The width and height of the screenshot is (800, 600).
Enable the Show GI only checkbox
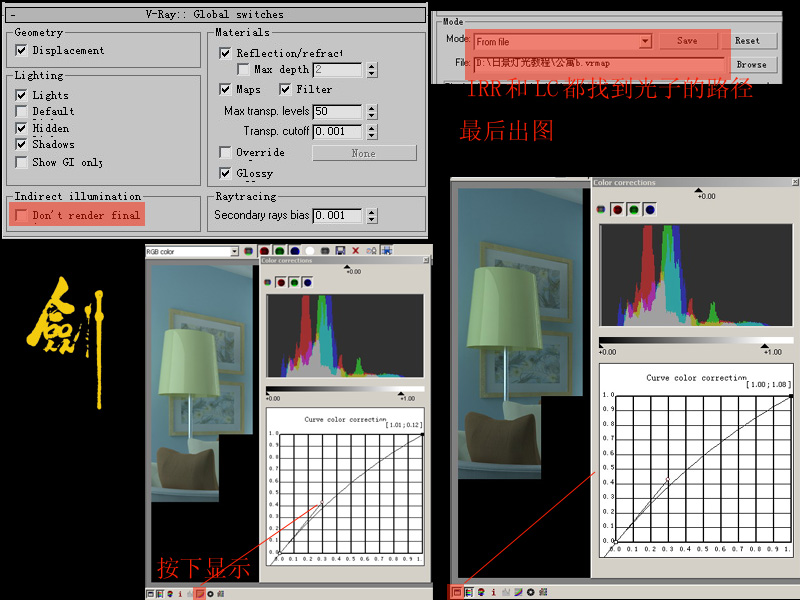22,162
